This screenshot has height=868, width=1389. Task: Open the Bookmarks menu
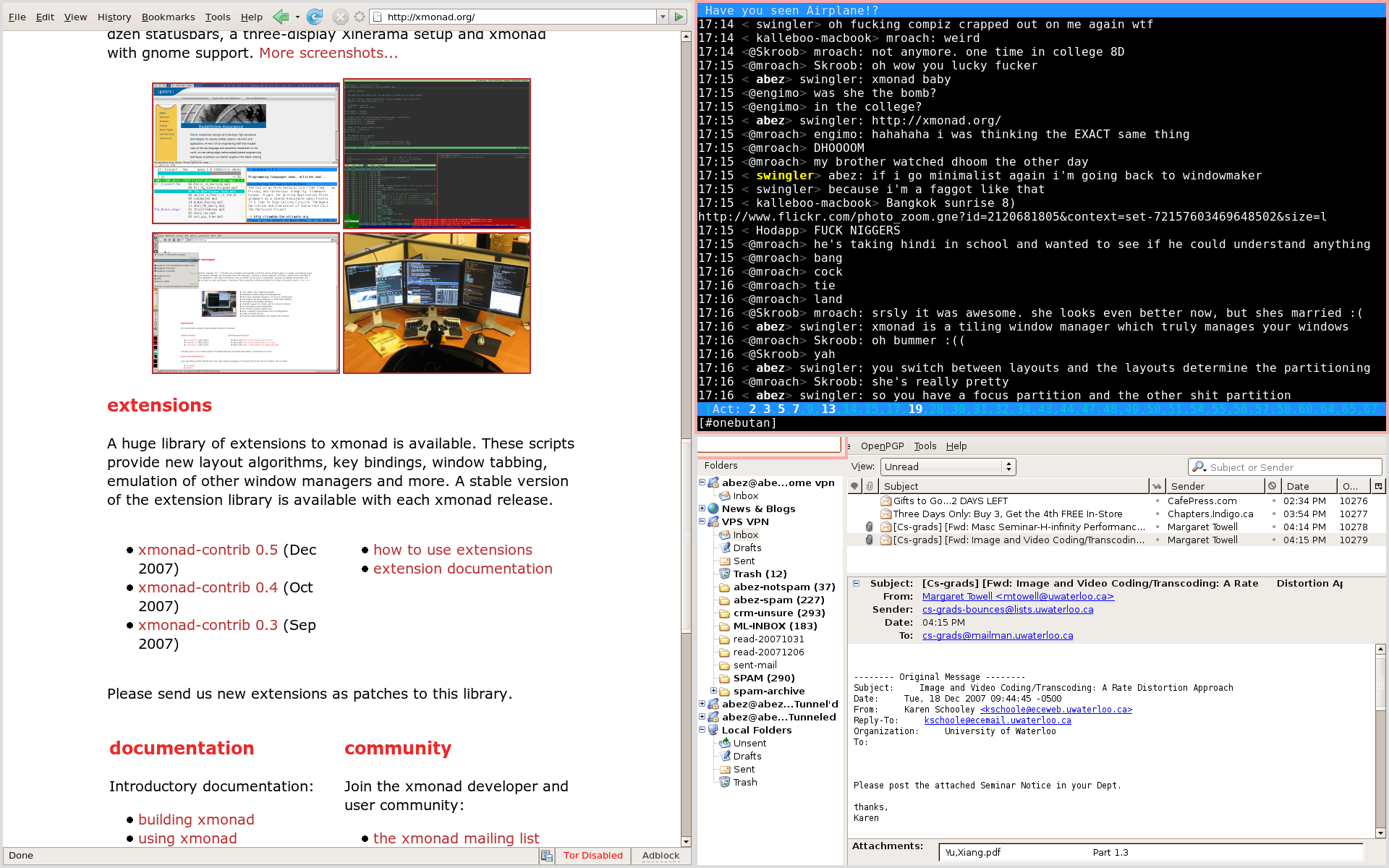(x=168, y=17)
